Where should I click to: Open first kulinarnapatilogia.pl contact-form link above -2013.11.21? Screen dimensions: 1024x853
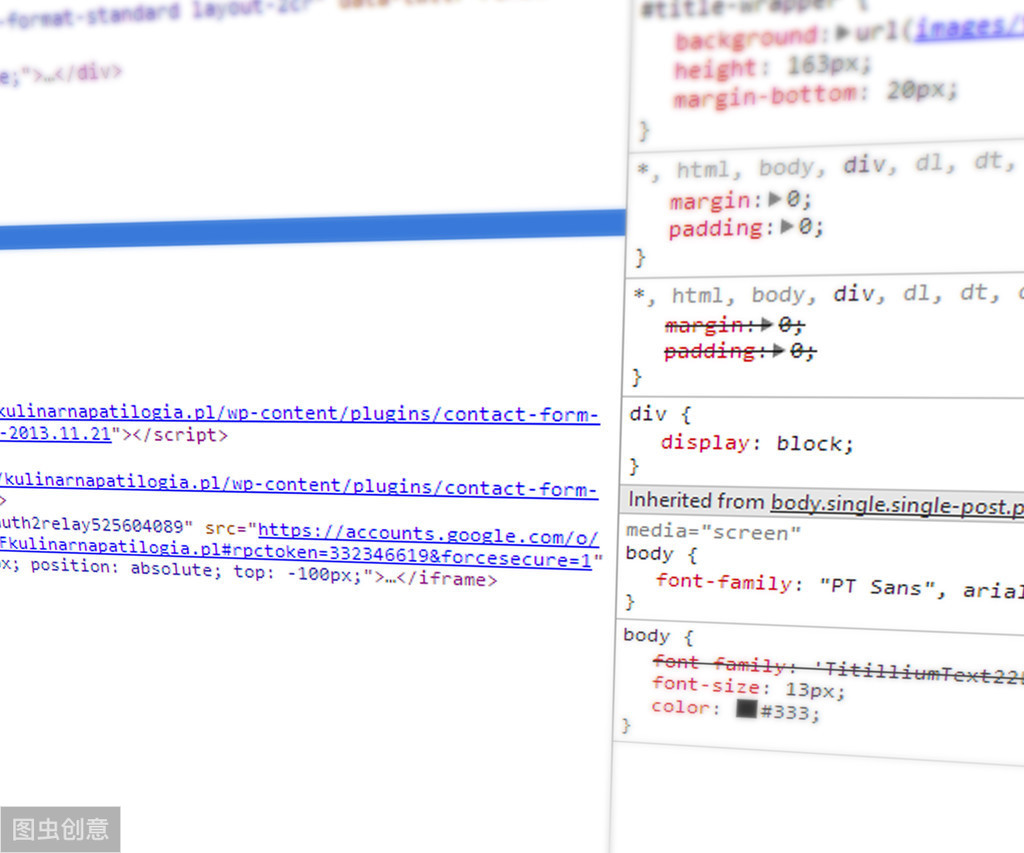click(x=299, y=413)
